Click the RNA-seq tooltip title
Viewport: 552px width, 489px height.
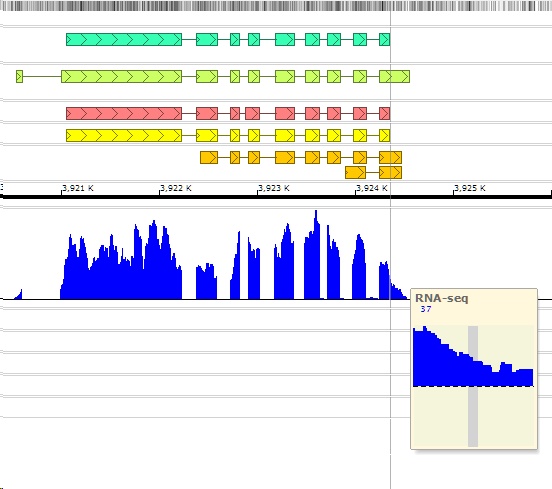[441, 298]
